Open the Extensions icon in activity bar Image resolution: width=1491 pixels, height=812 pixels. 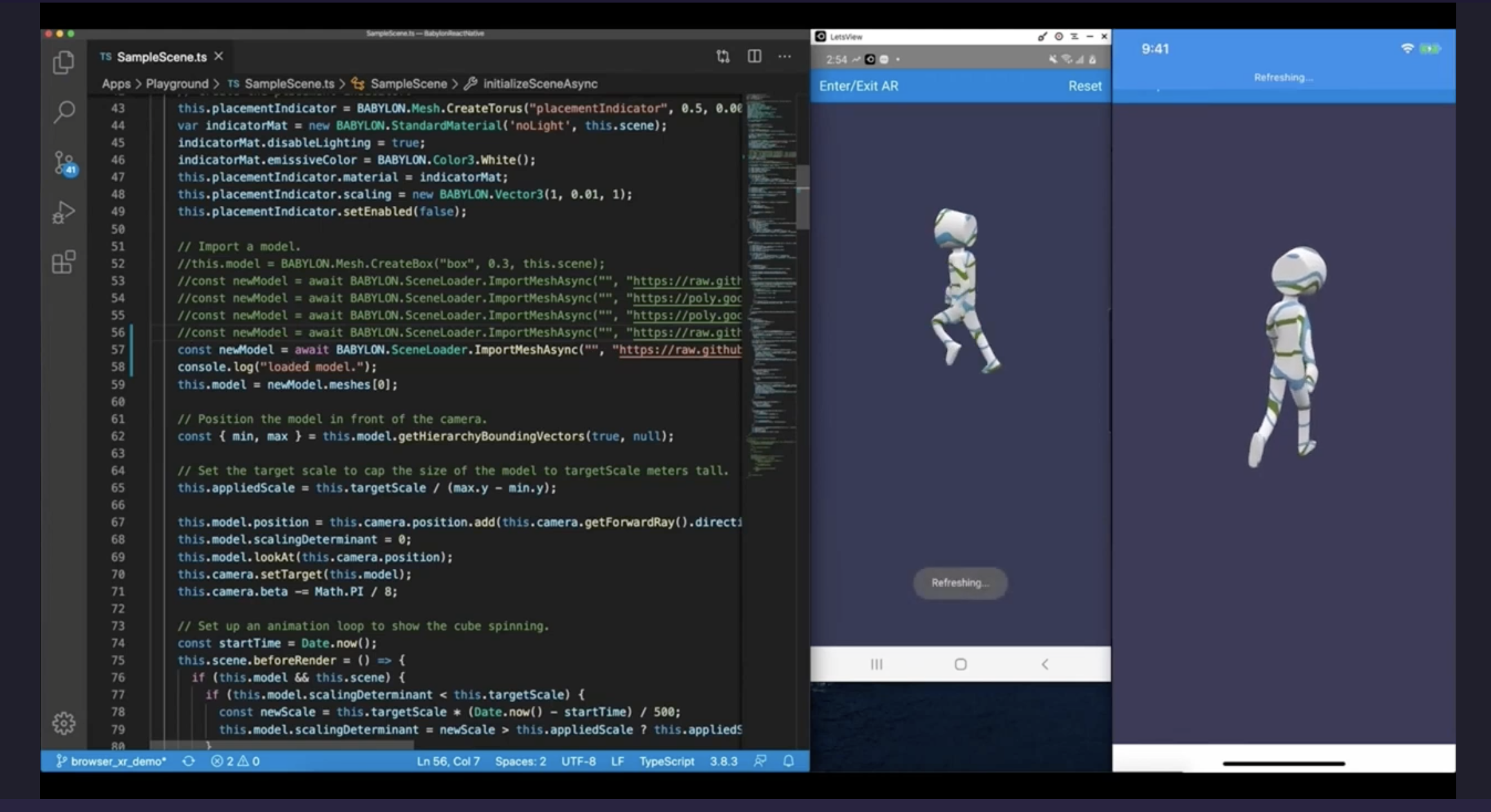(x=63, y=262)
